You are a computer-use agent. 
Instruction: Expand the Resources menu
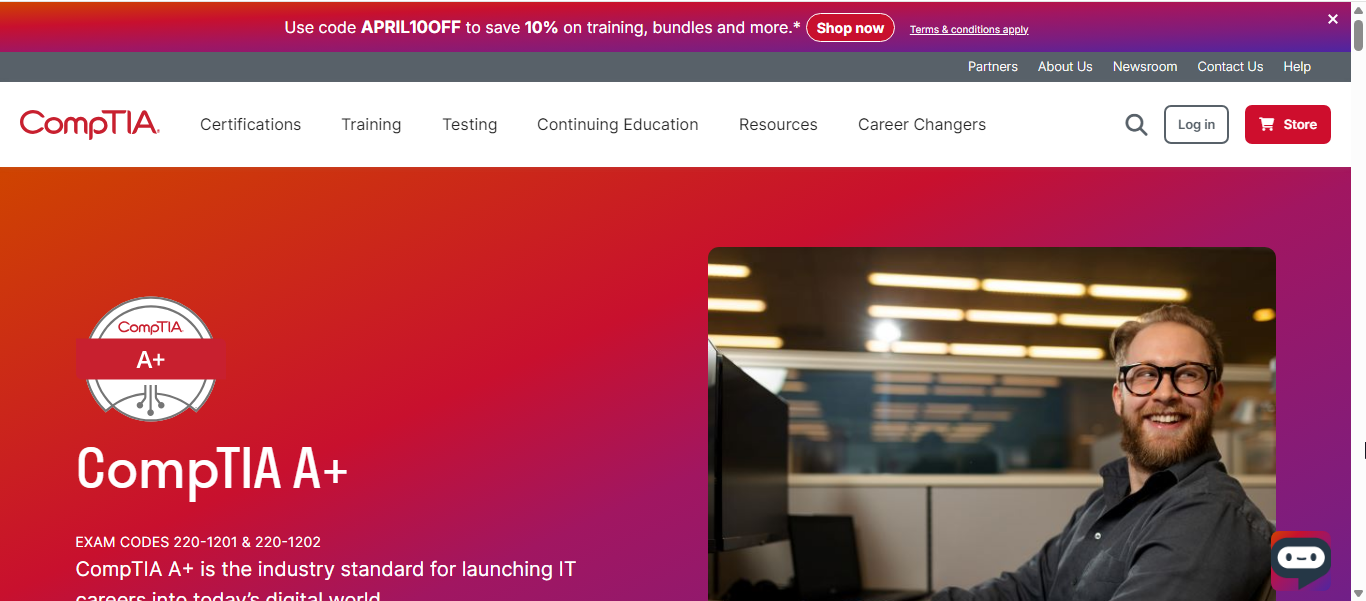point(778,125)
